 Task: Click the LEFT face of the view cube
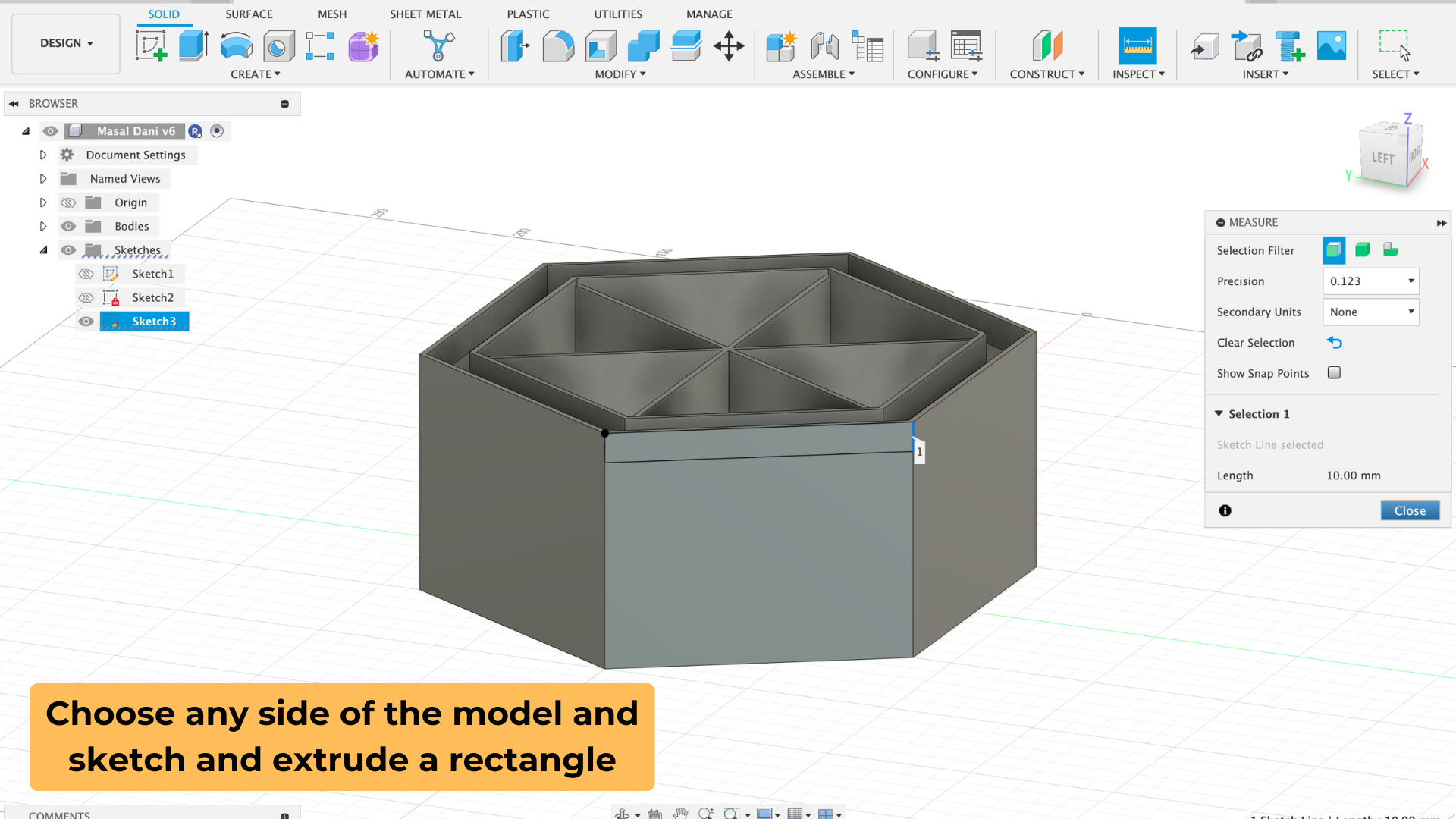point(1382,158)
